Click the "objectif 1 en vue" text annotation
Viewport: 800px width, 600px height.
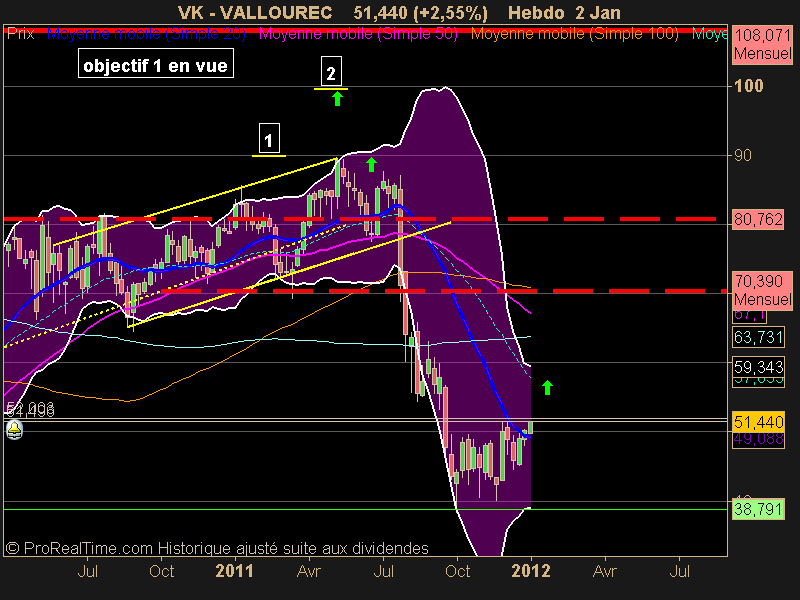(156, 63)
